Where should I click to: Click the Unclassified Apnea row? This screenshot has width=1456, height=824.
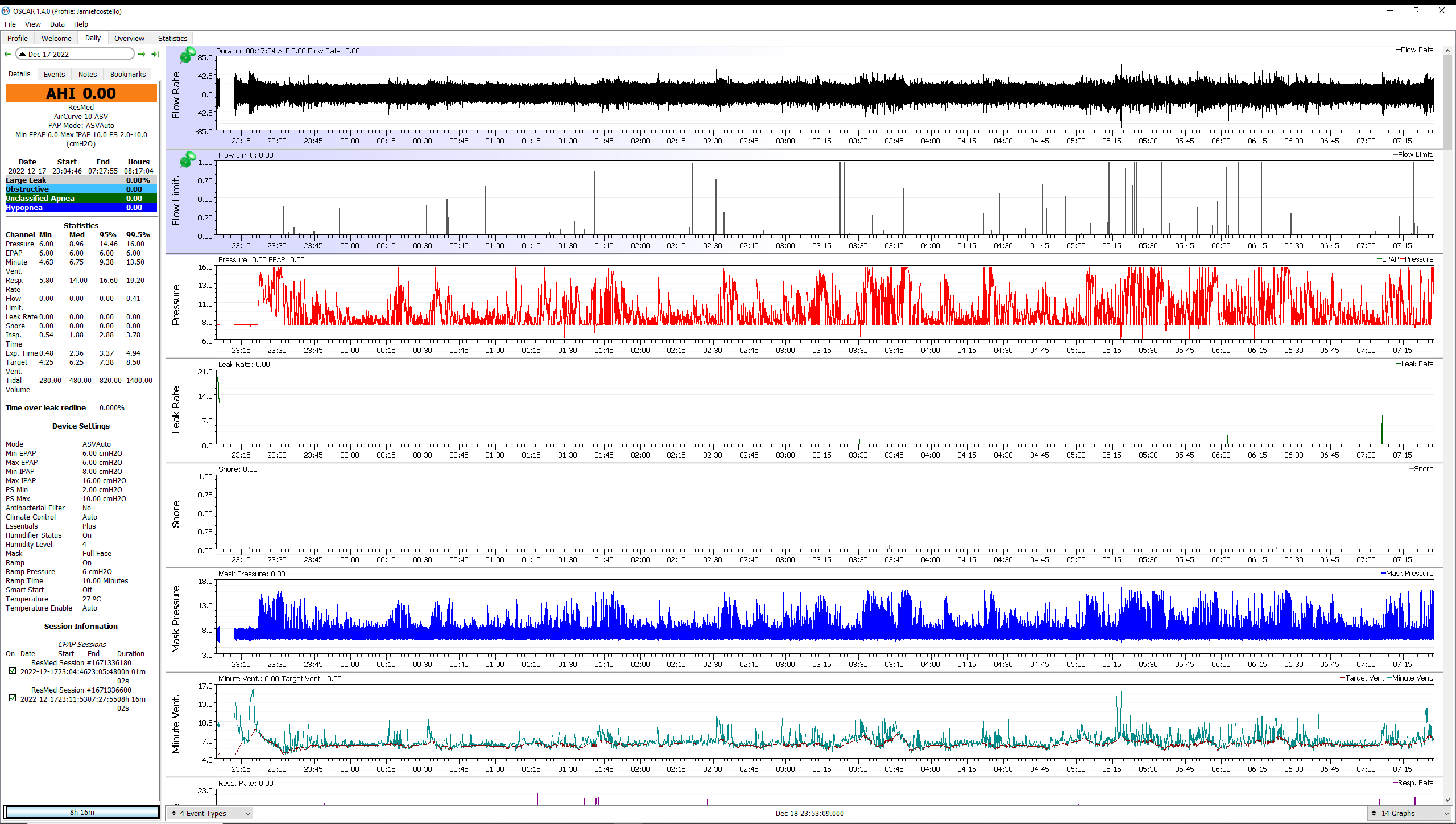[x=81, y=198]
